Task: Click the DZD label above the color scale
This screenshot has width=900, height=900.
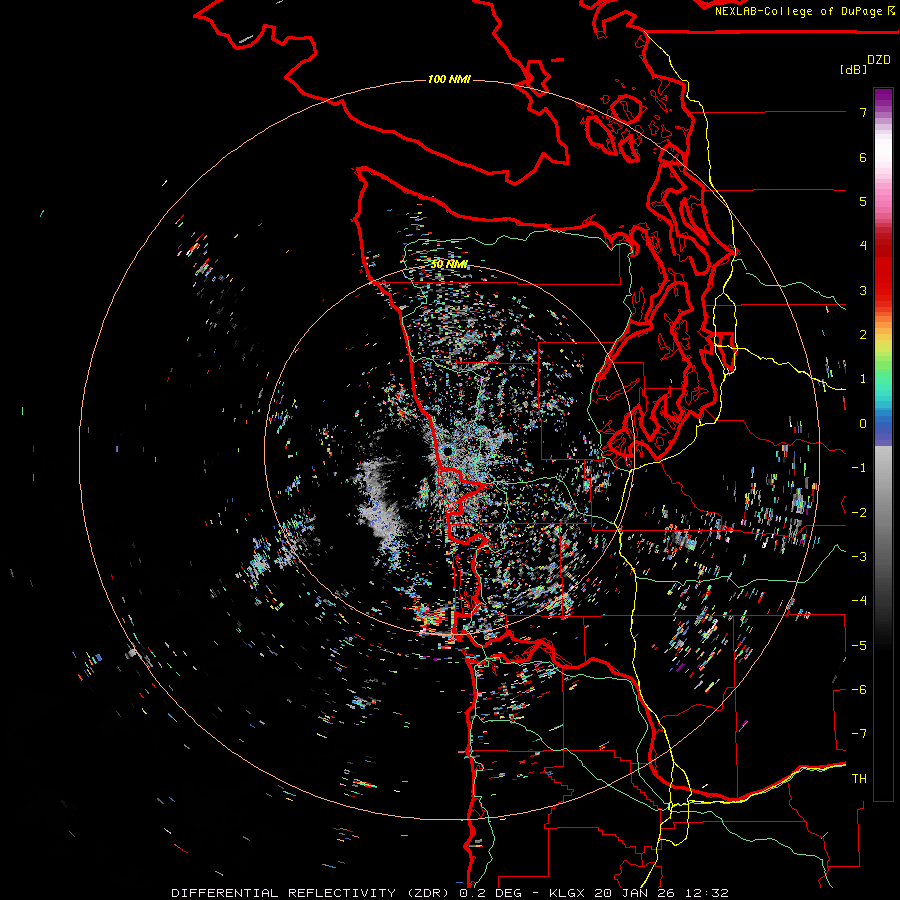Action: point(878,60)
